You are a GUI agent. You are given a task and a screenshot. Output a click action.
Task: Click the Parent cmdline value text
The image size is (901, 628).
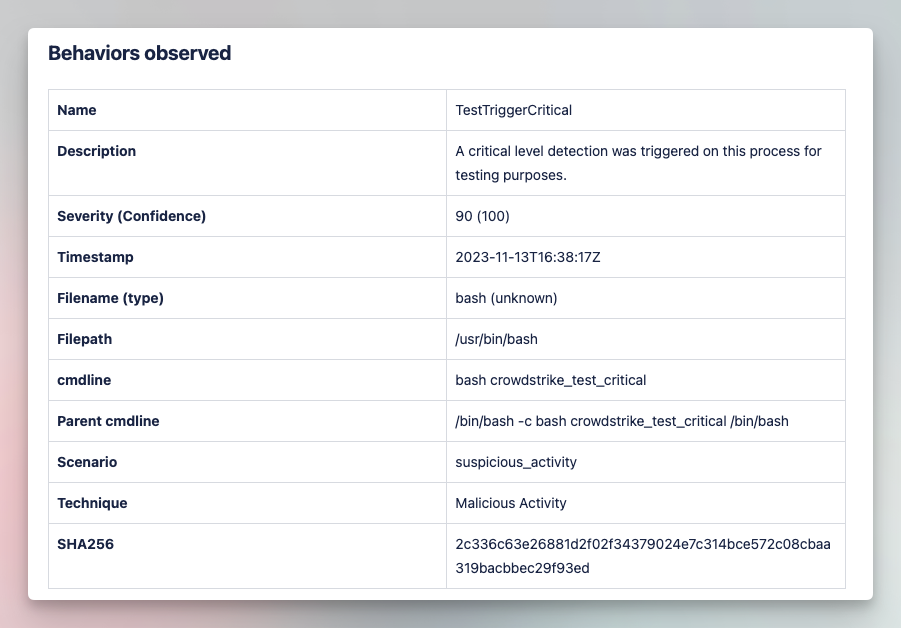622,421
